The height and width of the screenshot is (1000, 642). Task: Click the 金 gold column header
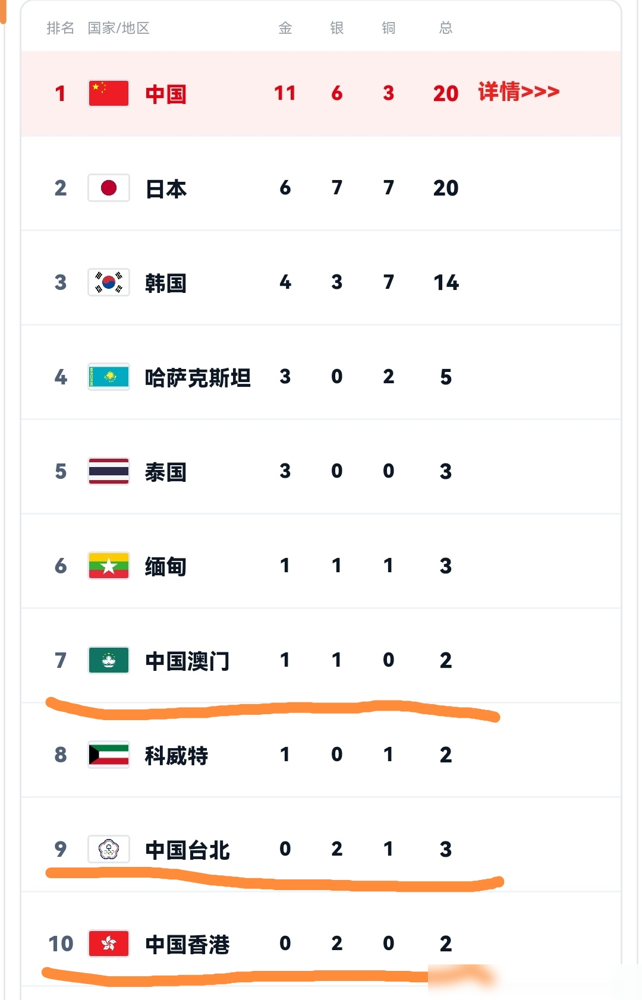point(285,28)
